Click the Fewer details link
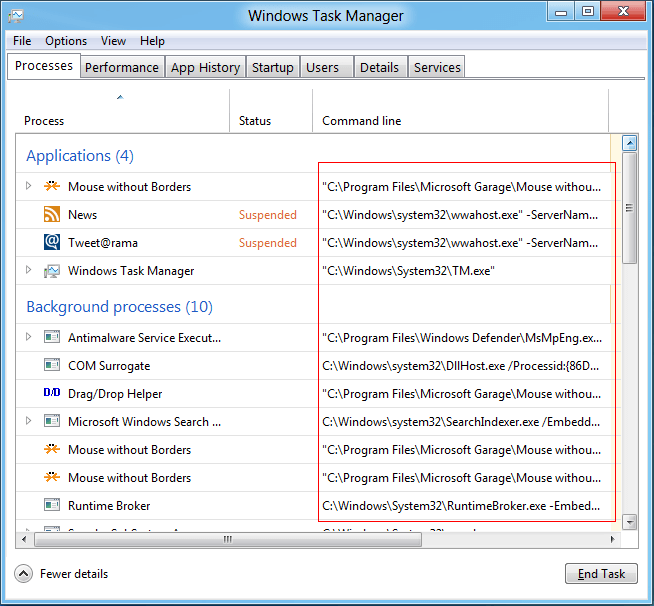The width and height of the screenshot is (654, 606). 74,574
